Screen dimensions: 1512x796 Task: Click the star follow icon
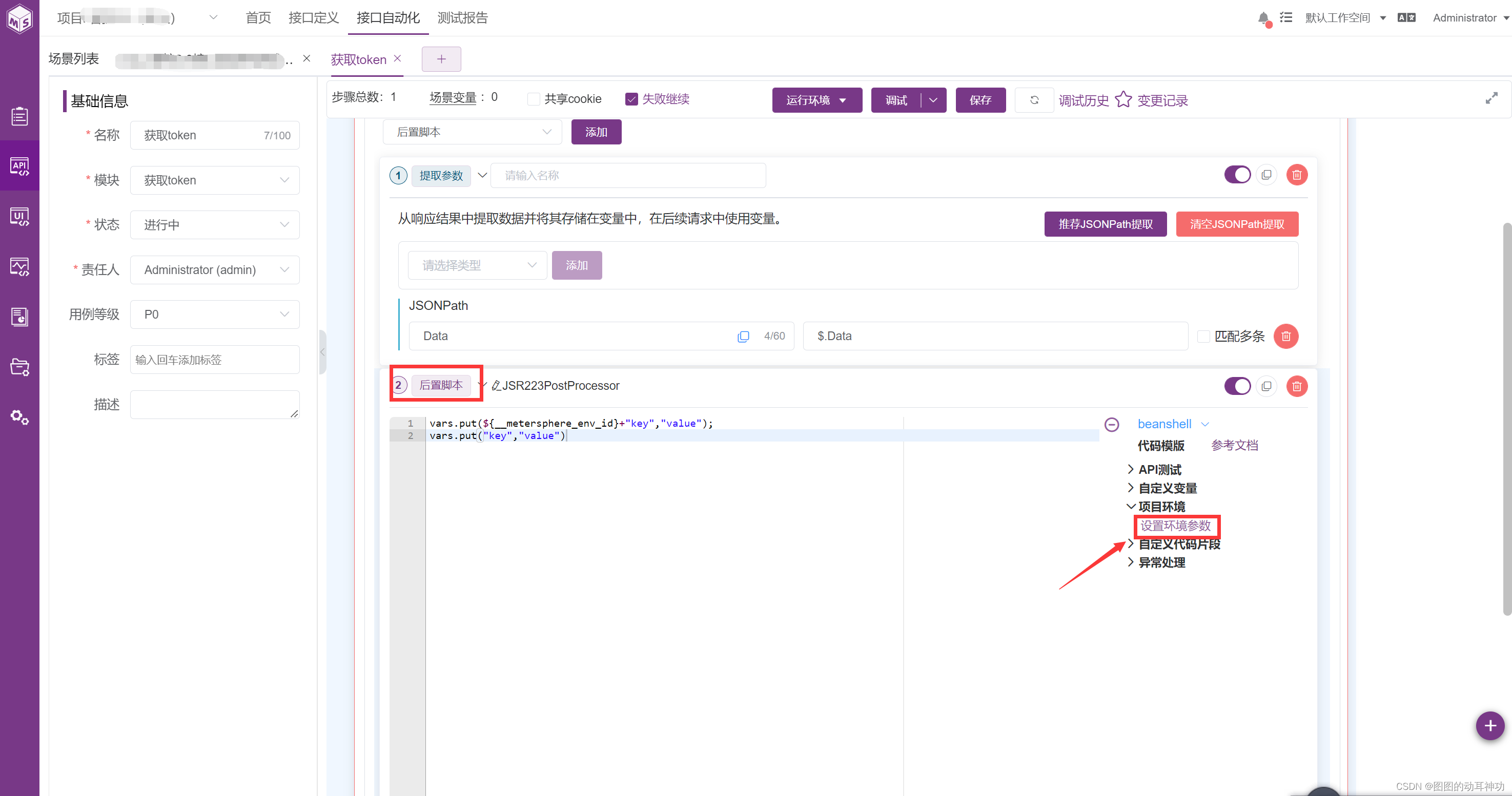[1123, 100]
